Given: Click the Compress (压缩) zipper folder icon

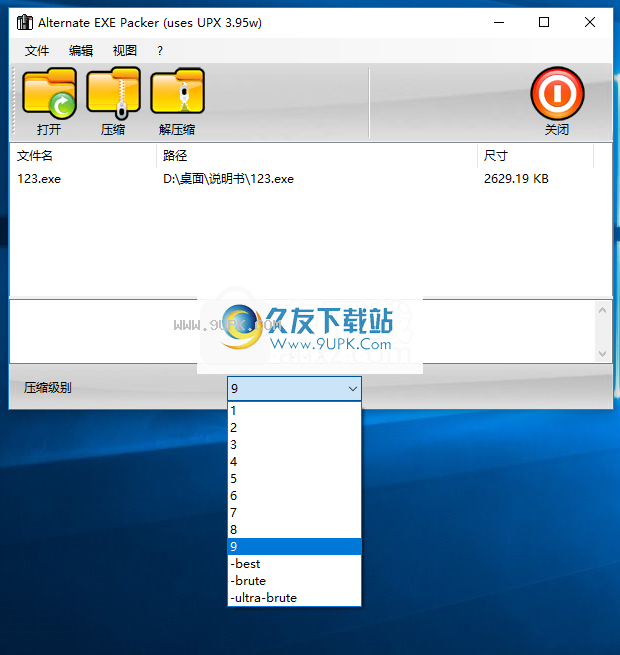Looking at the screenshot, I should [113, 93].
